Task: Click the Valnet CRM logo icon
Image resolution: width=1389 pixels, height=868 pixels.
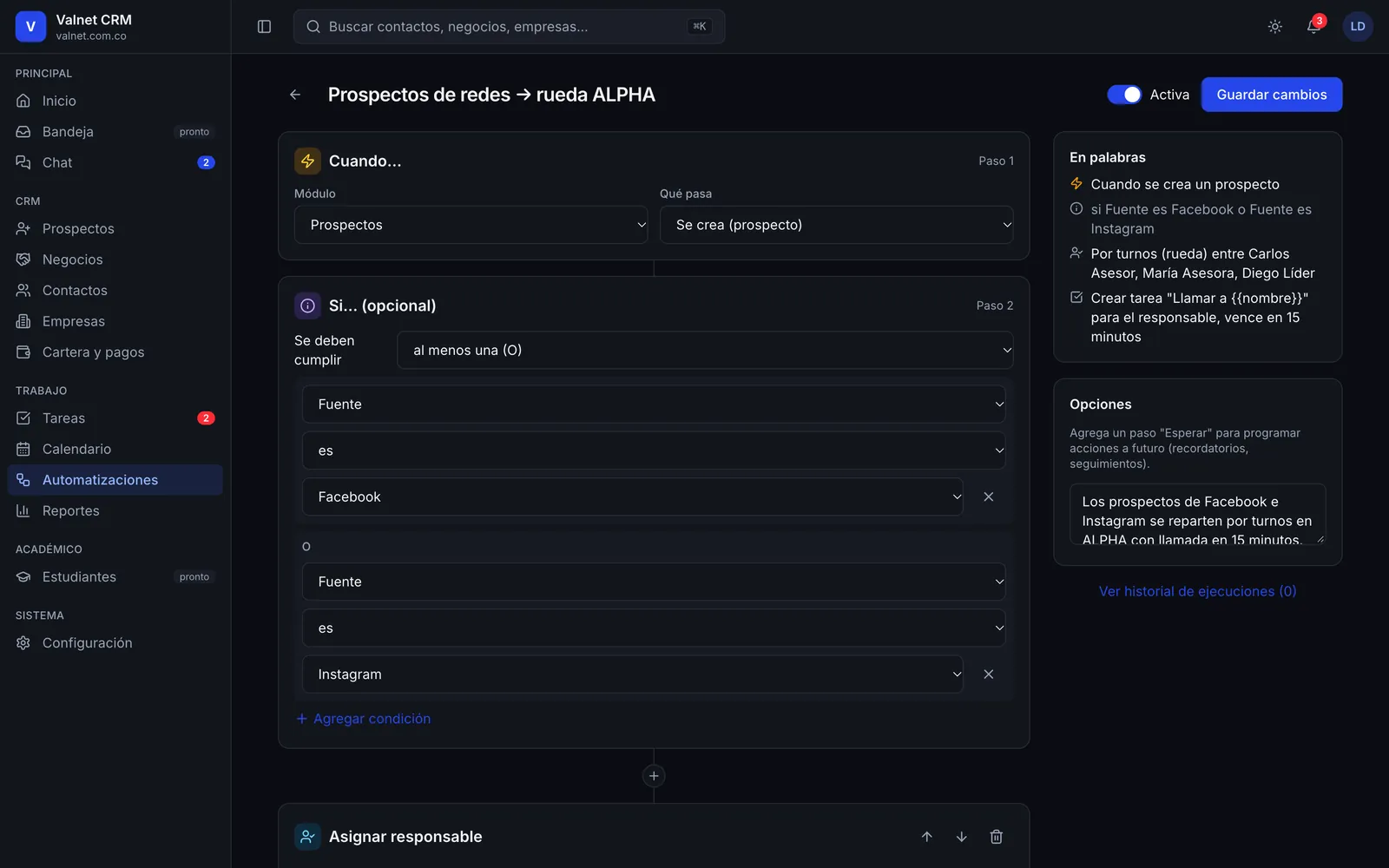Action: (30, 27)
